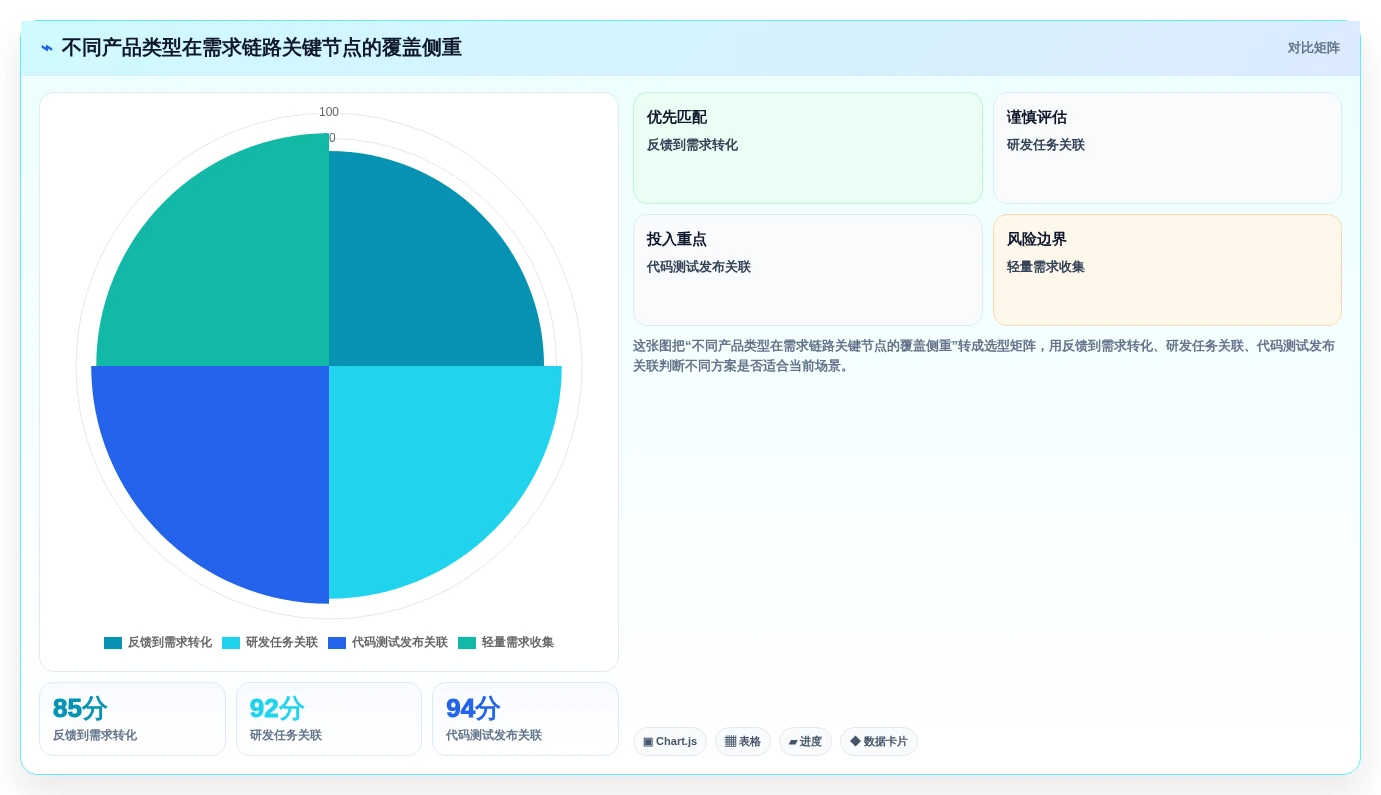This screenshot has width=1381, height=795.
Task: Click 代码测试发布关联 text in 投入重点 card
Action: point(699,267)
